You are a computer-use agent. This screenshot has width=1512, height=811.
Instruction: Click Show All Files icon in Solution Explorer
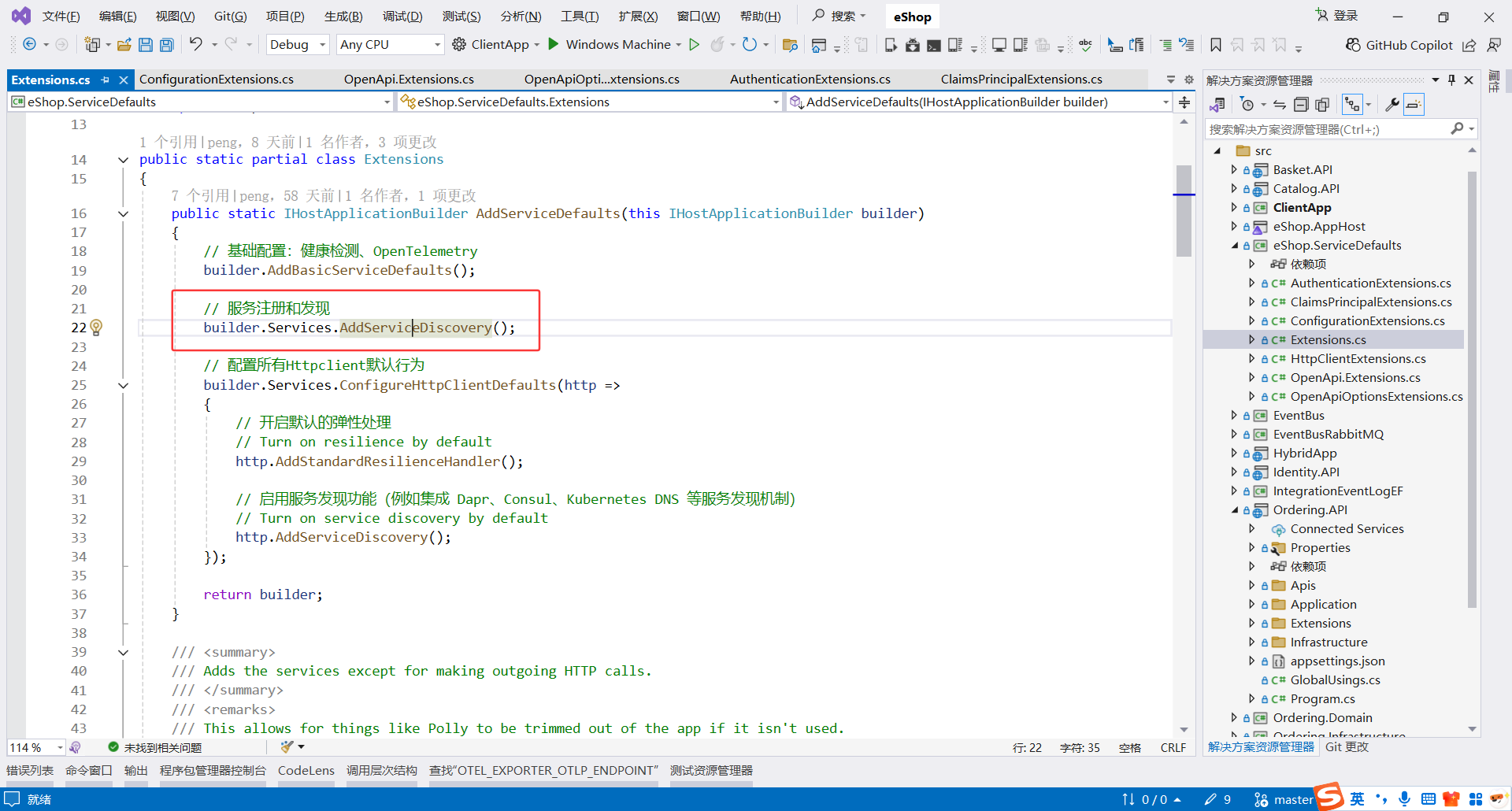pos(1322,105)
